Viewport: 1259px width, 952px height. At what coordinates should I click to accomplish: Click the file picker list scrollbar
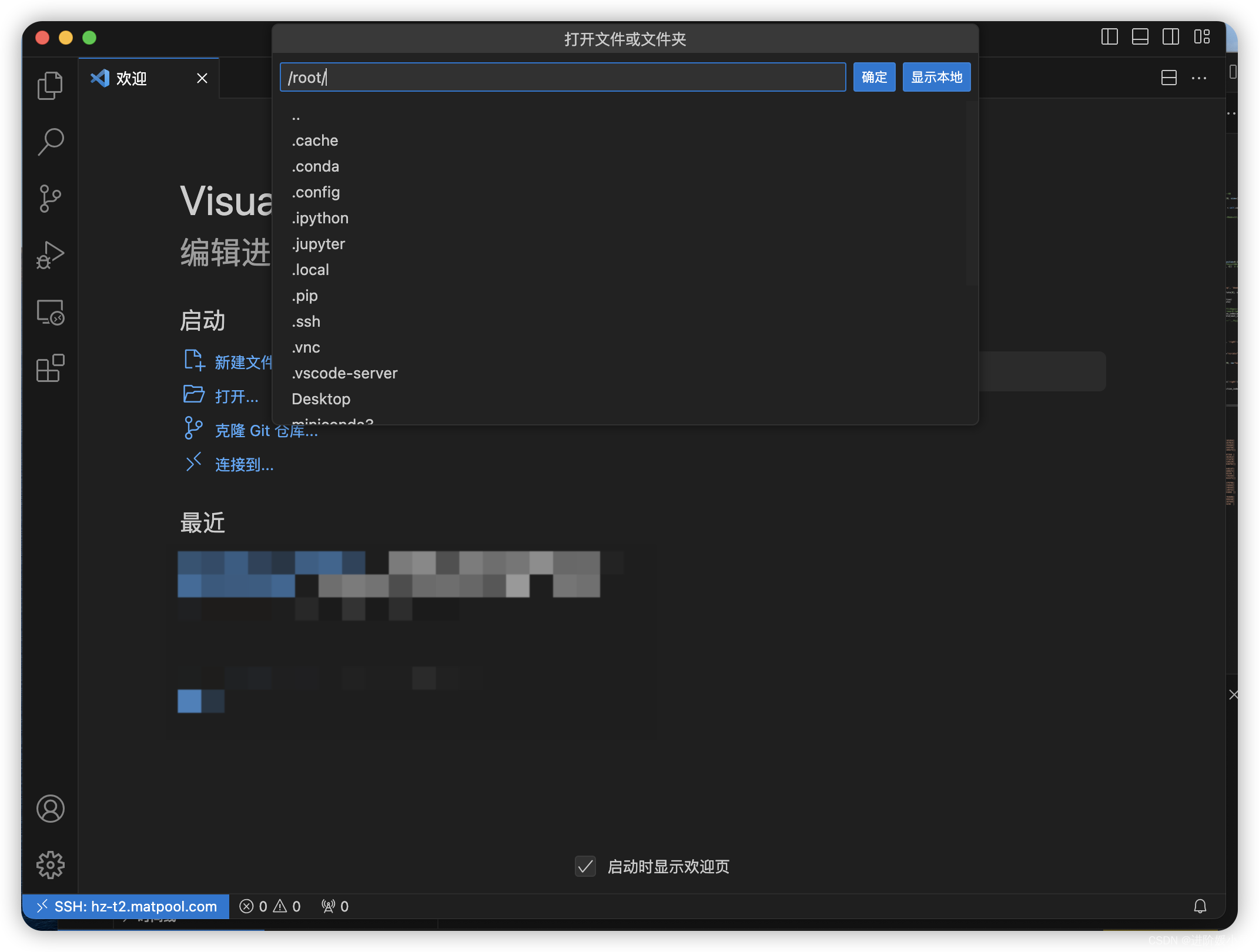tap(972, 194)
